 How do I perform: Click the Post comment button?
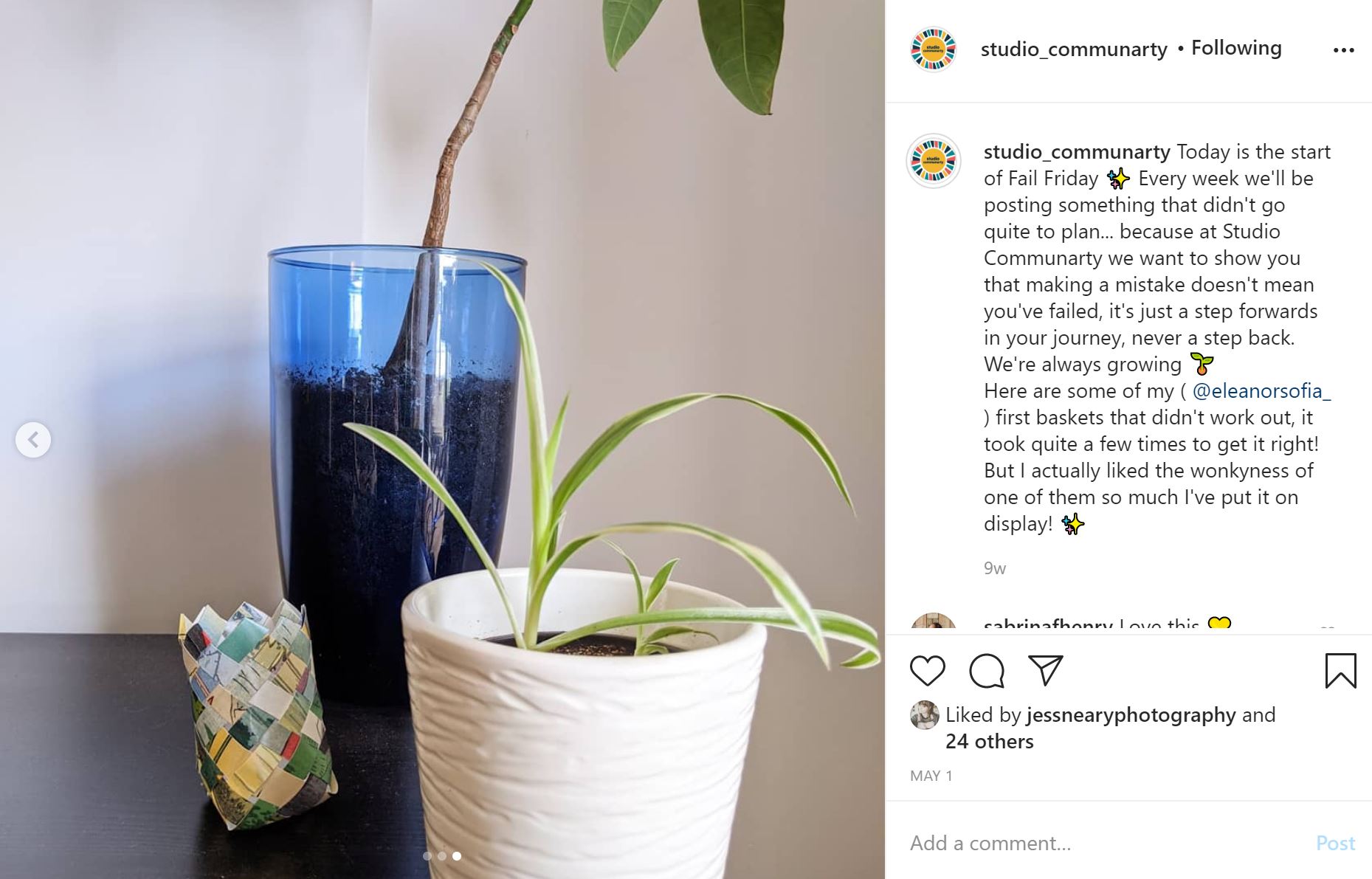click(1335, 843)
